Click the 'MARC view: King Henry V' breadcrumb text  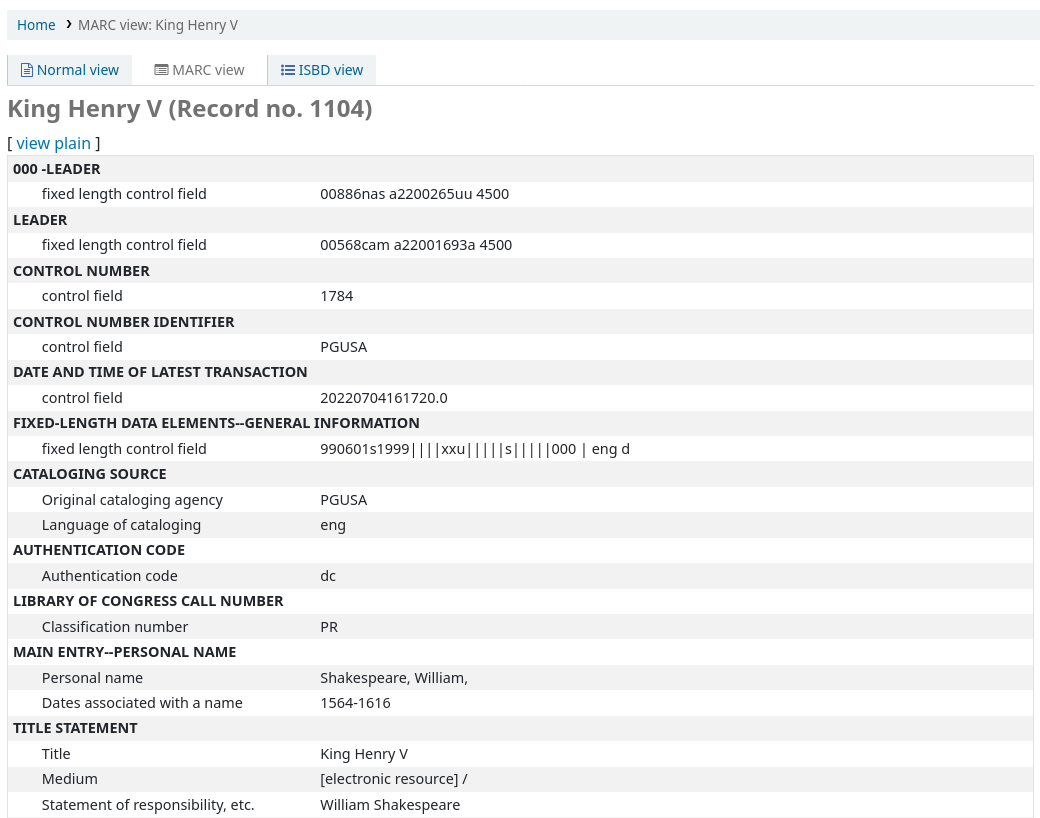point(158,25)
